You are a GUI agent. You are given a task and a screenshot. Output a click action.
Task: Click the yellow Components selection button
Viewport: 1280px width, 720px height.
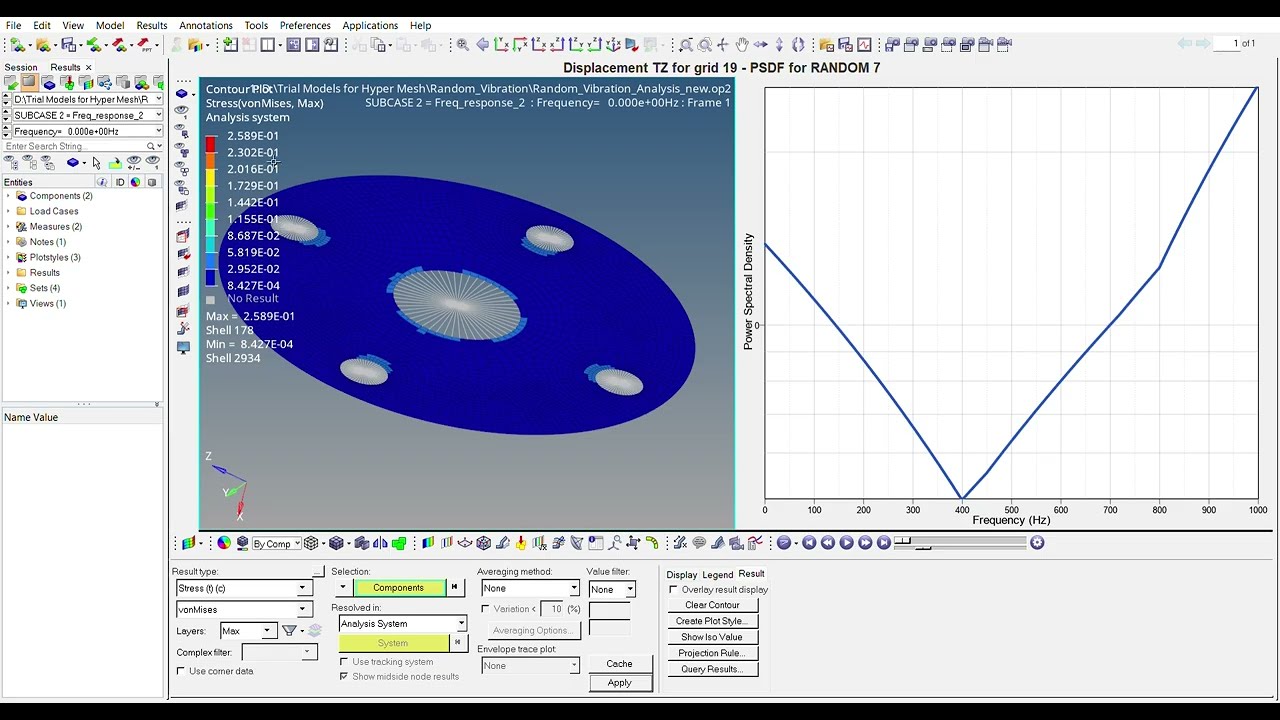click(399, 588)
